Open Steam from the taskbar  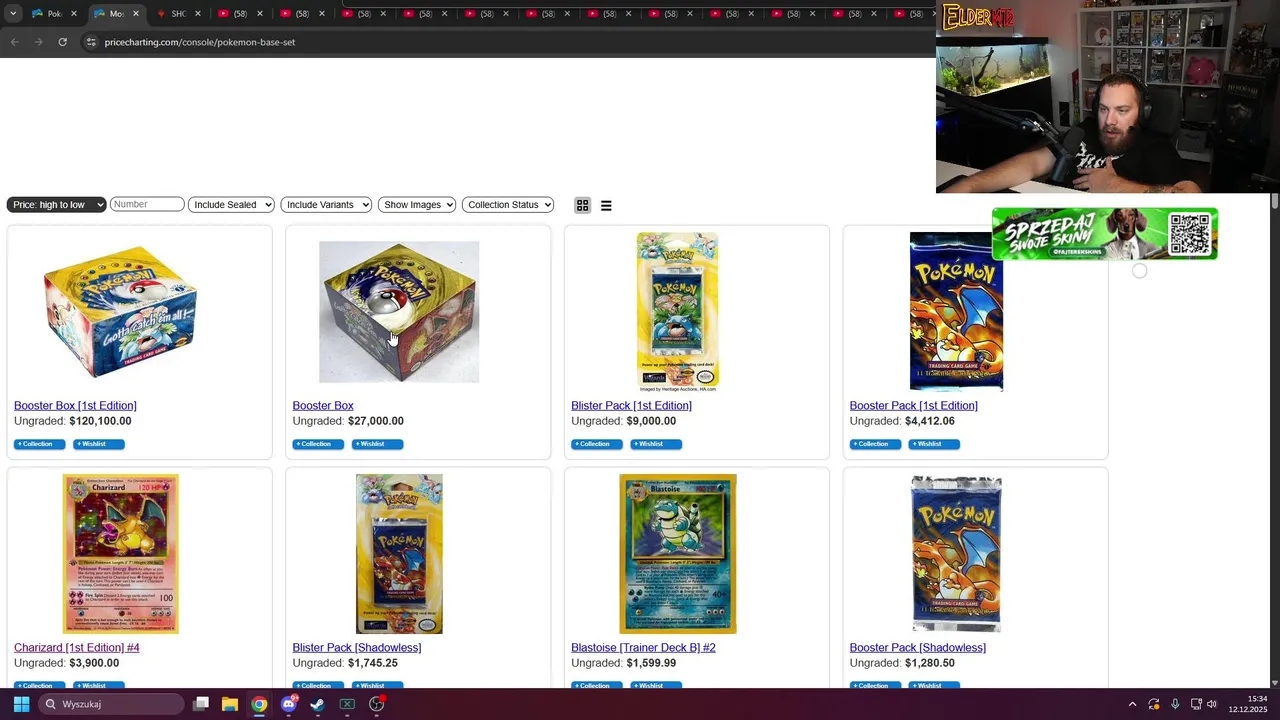(318, 704)
